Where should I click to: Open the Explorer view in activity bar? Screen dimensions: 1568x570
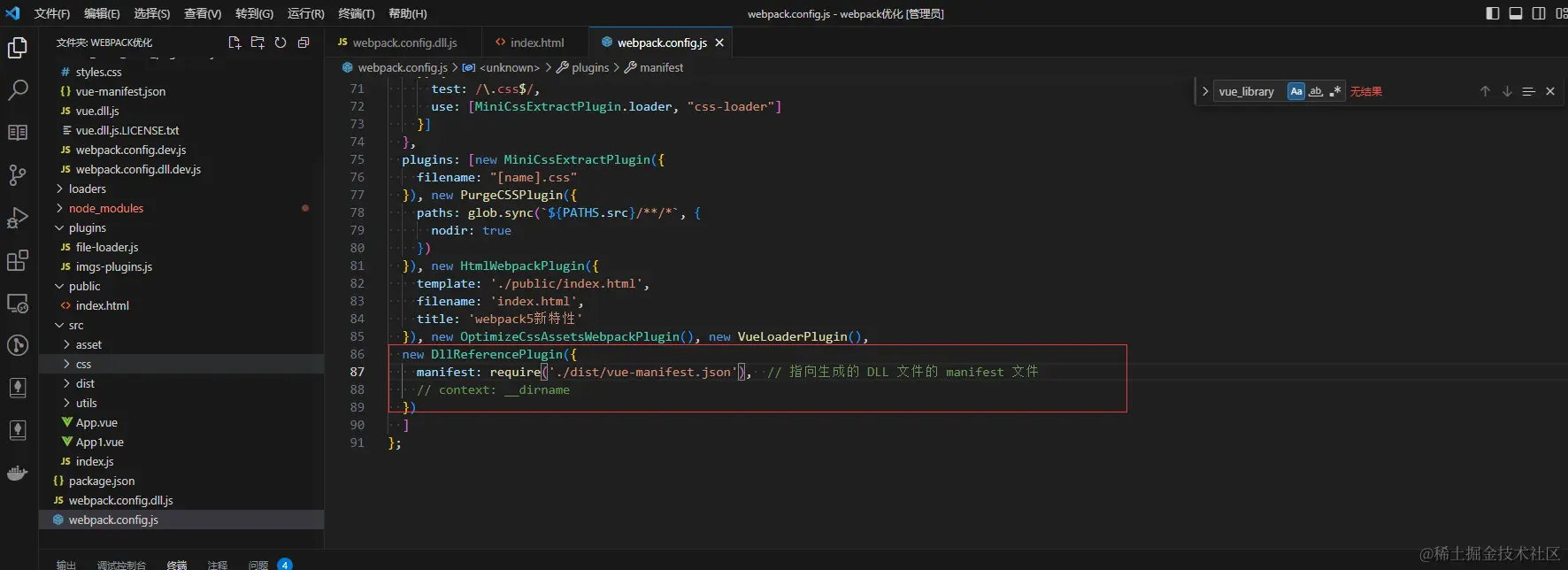point(18,48)
